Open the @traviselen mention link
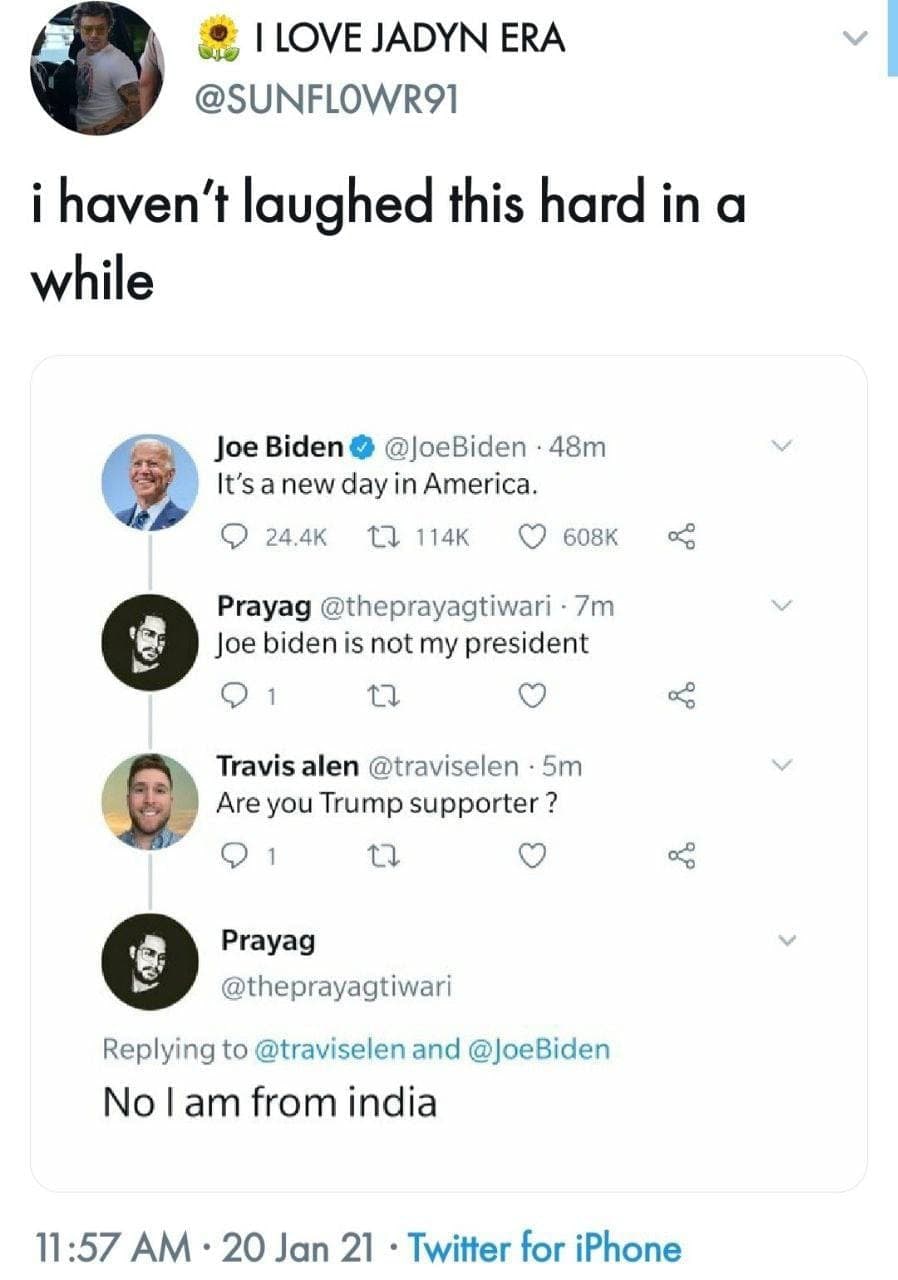Viewport: 898px width, 1280px height. pyautogui.click(x=329, y=1049)
